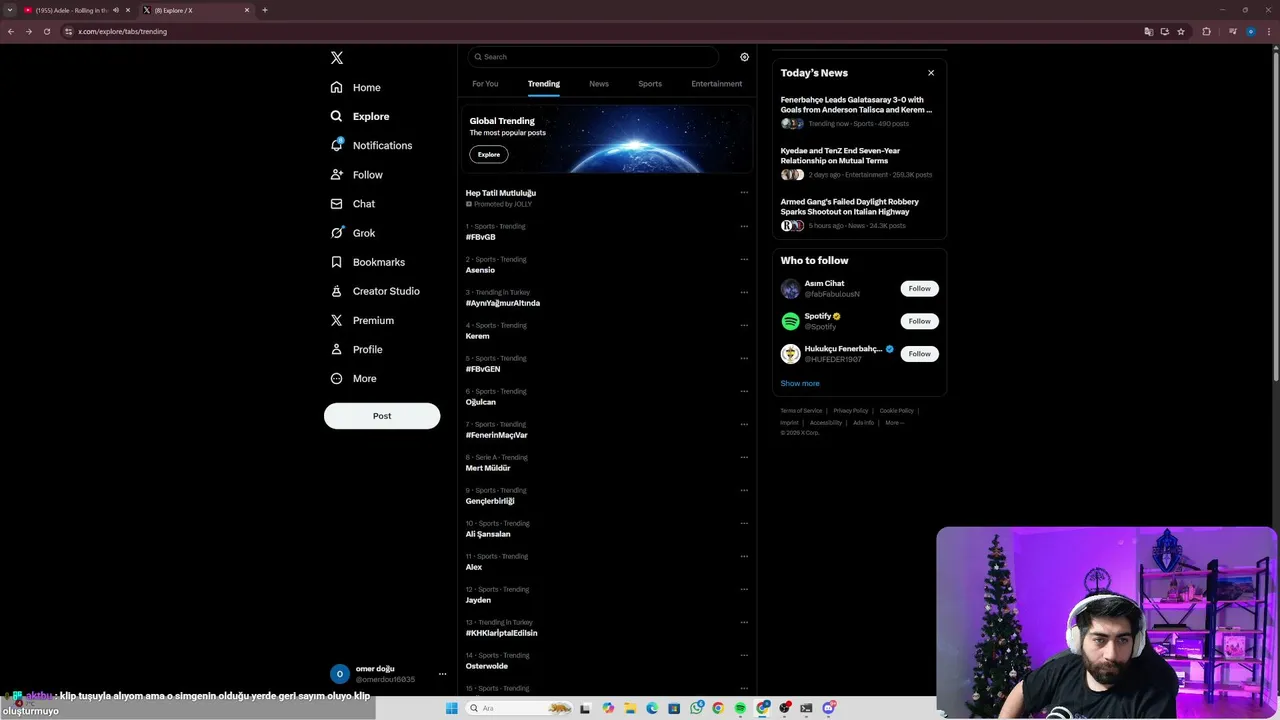Open the Follow page in the sidebar

coord(357,174)
